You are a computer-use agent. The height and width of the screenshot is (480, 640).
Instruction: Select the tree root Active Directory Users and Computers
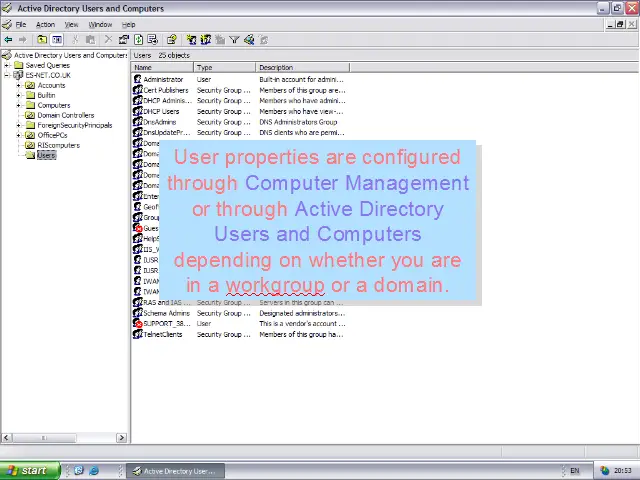70,55
